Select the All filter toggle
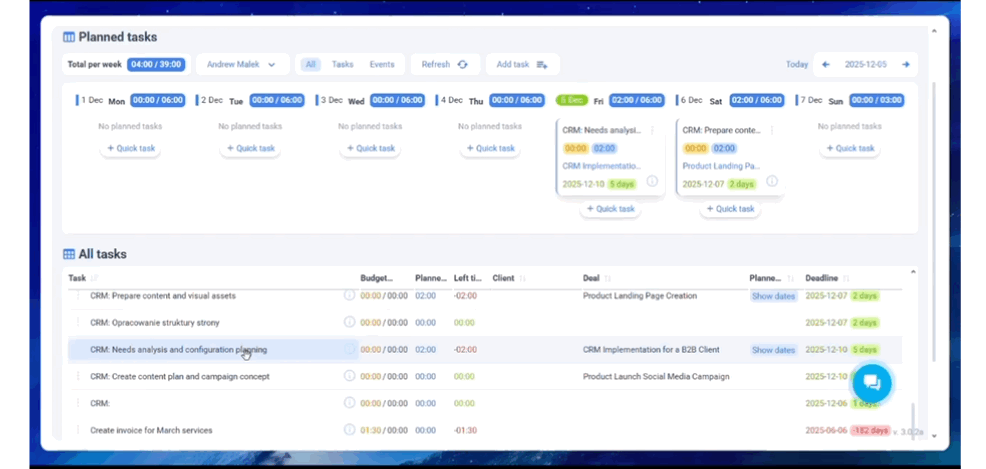986x469 pixels. click(311, 65)
